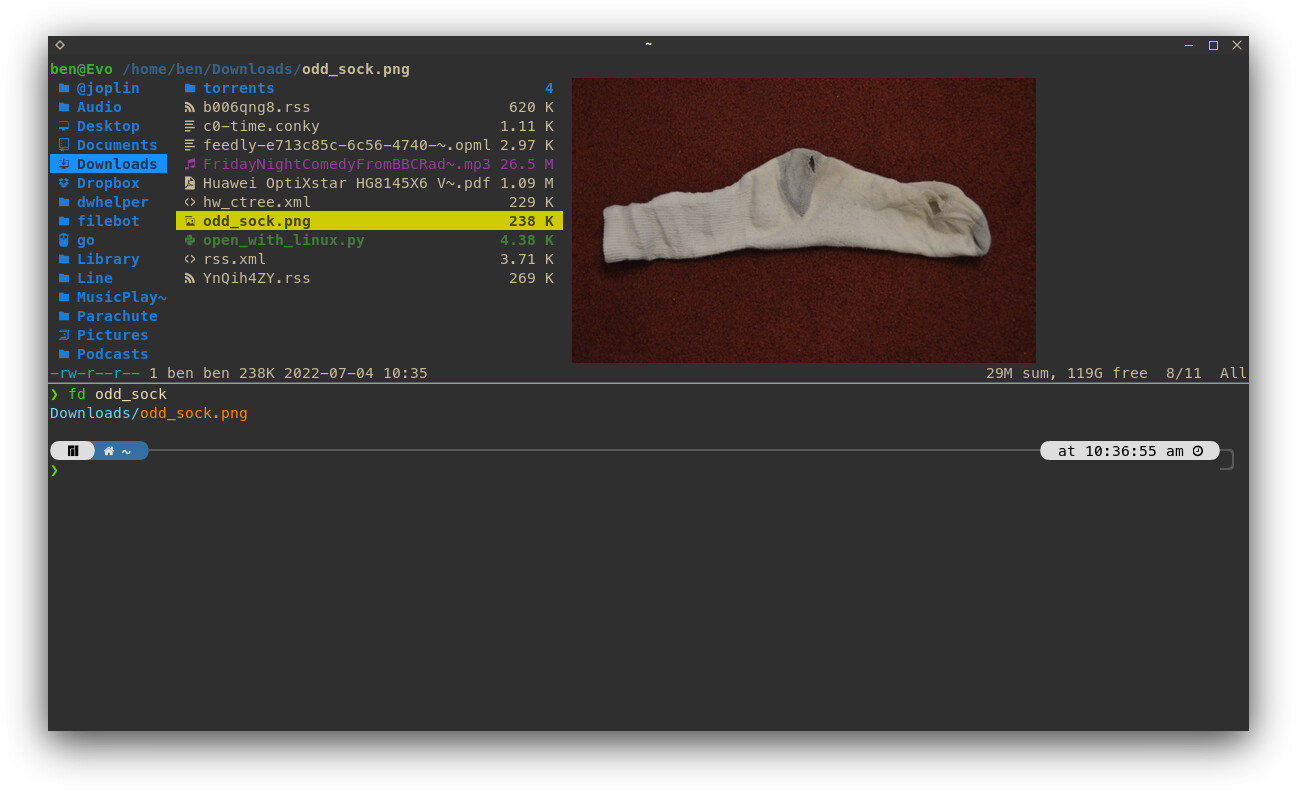Image resolution: width=1297 pixels, height=791 pixels.
Task: Click the 8/11 file counter in the status bar
Action: click(x=1183, y=372)
